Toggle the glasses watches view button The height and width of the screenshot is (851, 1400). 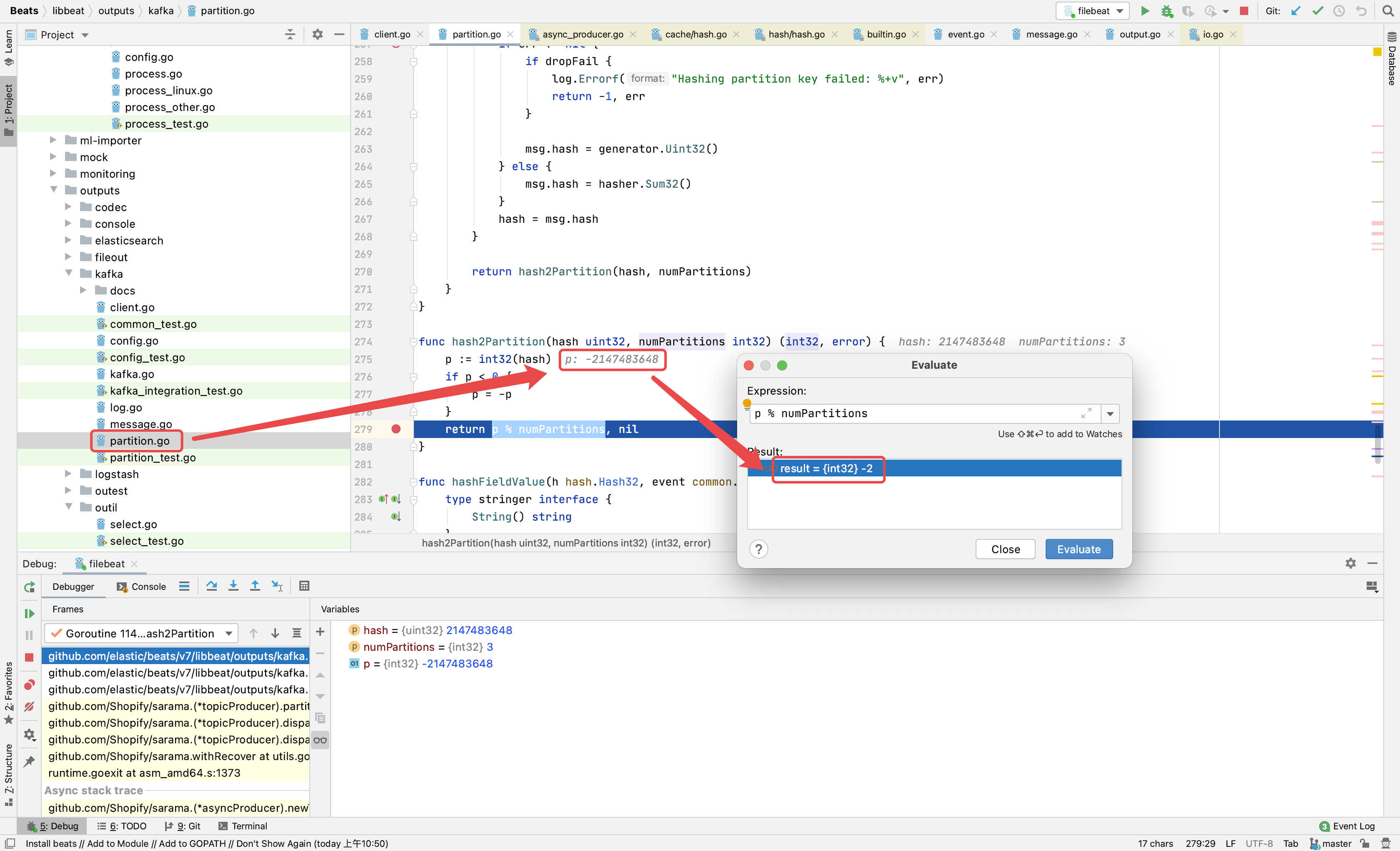pyautogui.click(x=320, y=740)
